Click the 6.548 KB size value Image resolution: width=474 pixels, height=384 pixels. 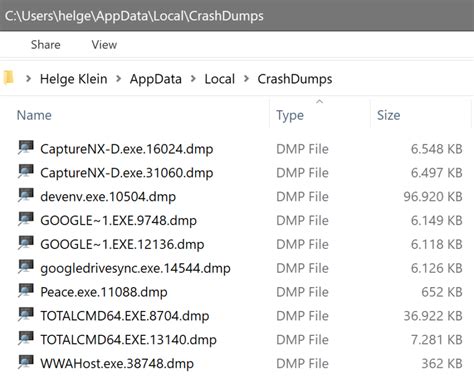[x=437, y=149]
